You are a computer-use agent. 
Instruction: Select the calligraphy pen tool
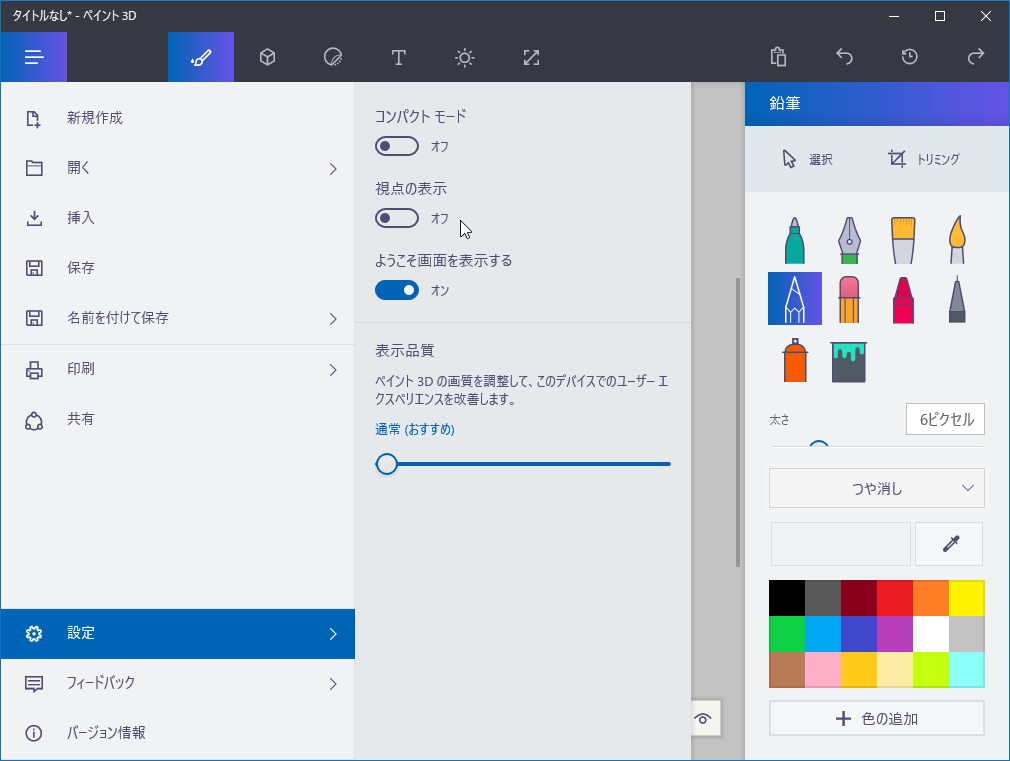(848, 238)
